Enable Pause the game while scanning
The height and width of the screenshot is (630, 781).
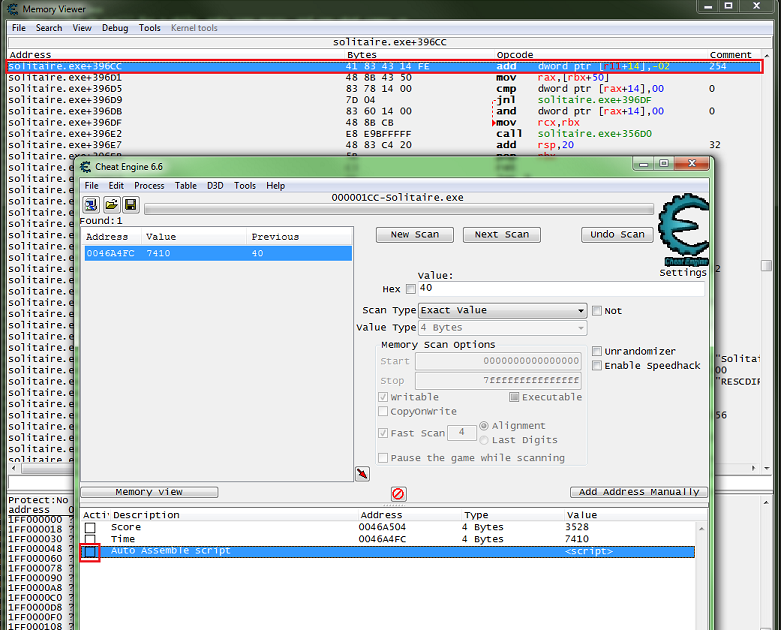(383, 458)
